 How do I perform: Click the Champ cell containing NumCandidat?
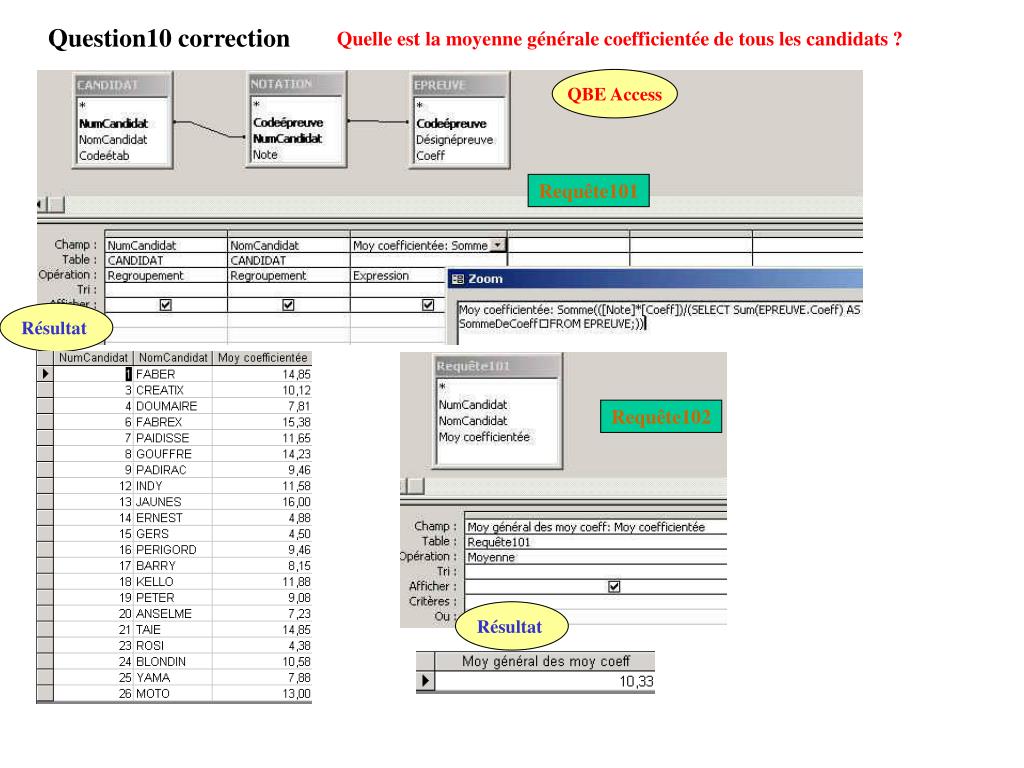(166, 246)
